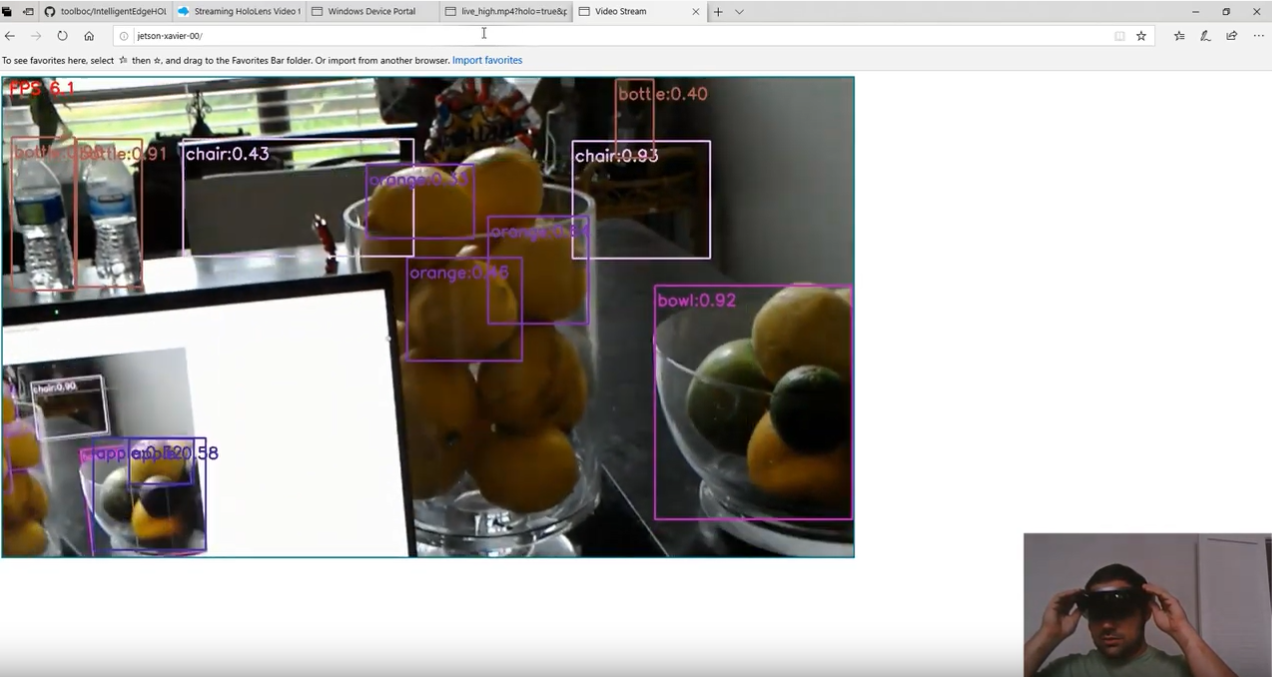Go to the home page
Viewport: 1272px width, 677px height.
[x=89, y=36]
